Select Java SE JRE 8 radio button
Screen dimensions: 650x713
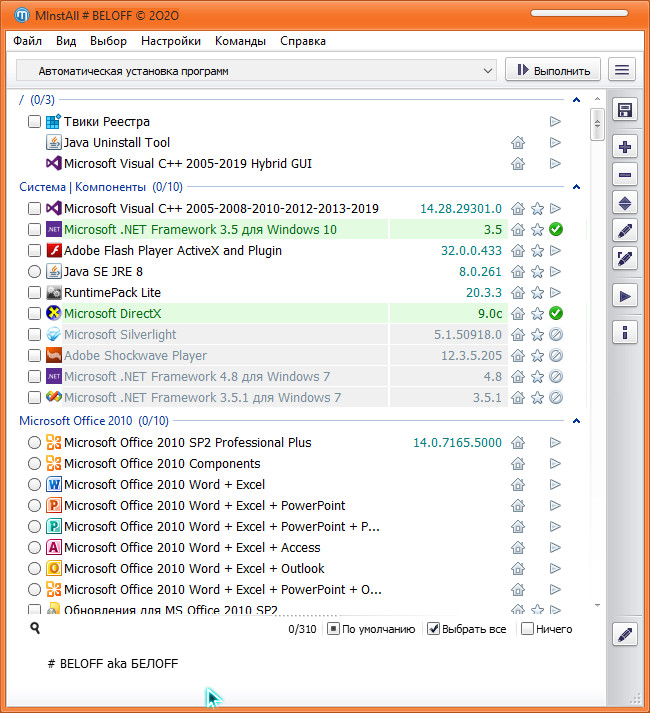[34, 271]
